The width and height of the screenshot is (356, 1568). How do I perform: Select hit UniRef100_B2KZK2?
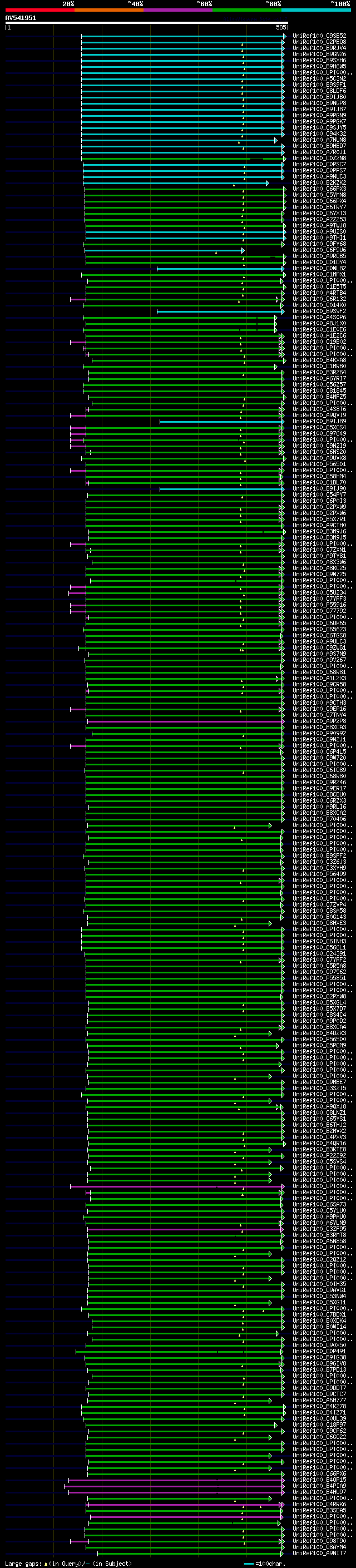319,182
